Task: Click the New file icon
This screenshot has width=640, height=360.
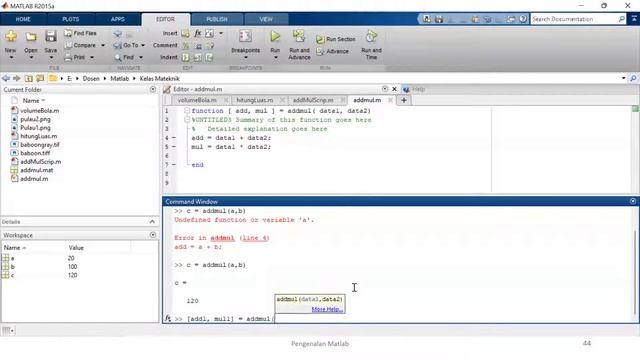Action: point(11,37)
